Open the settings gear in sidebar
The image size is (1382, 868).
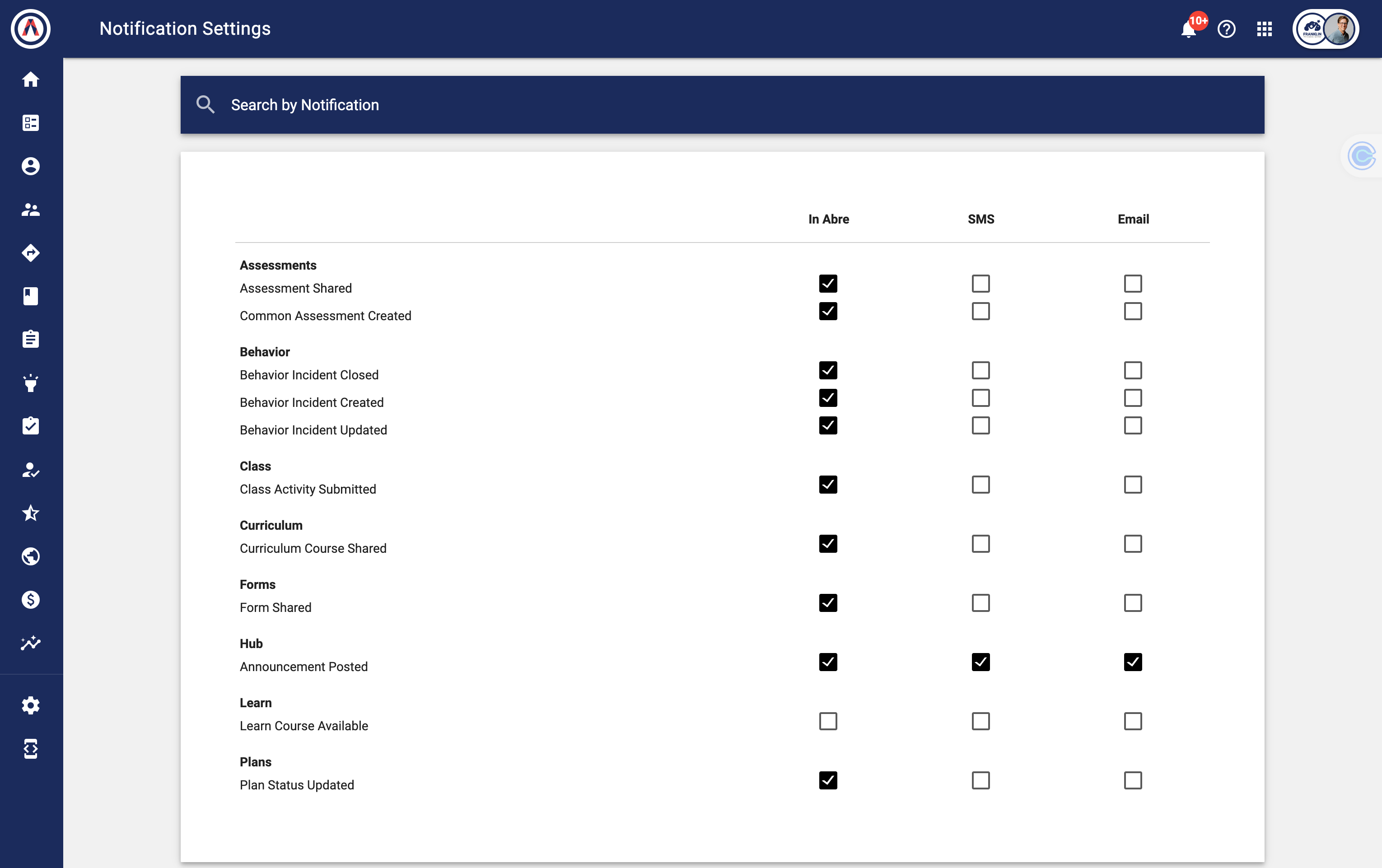tap(31, 705)
